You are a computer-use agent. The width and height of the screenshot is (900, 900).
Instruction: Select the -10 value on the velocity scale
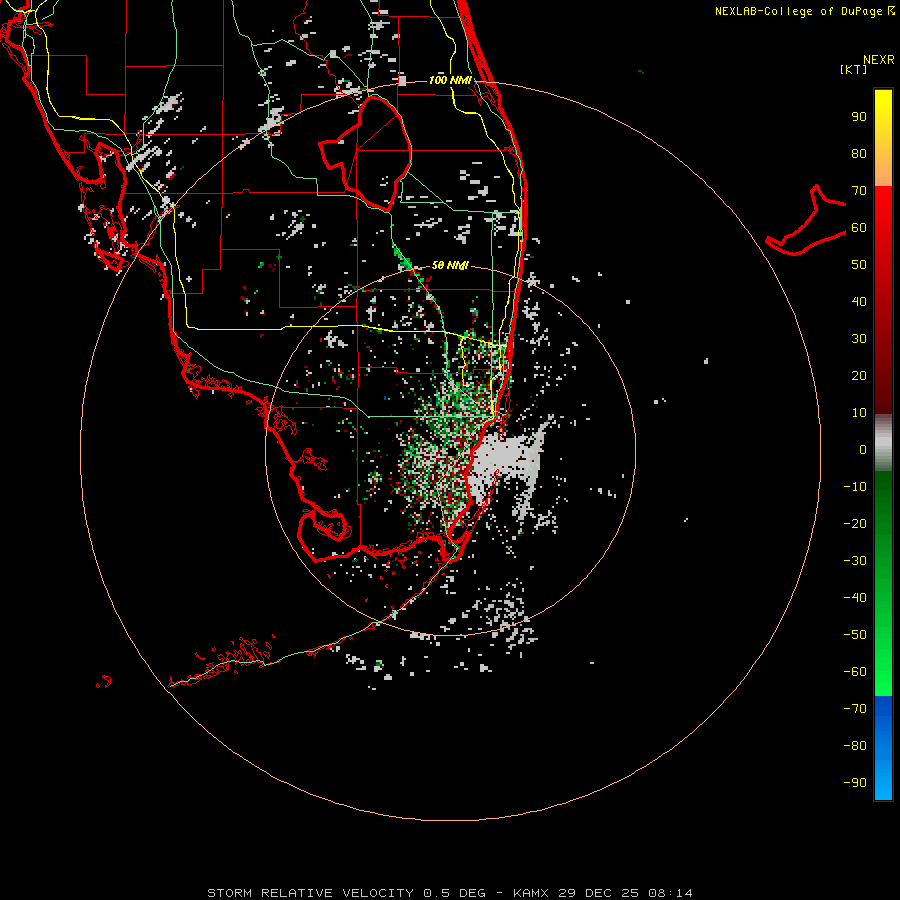pos(855,487)
